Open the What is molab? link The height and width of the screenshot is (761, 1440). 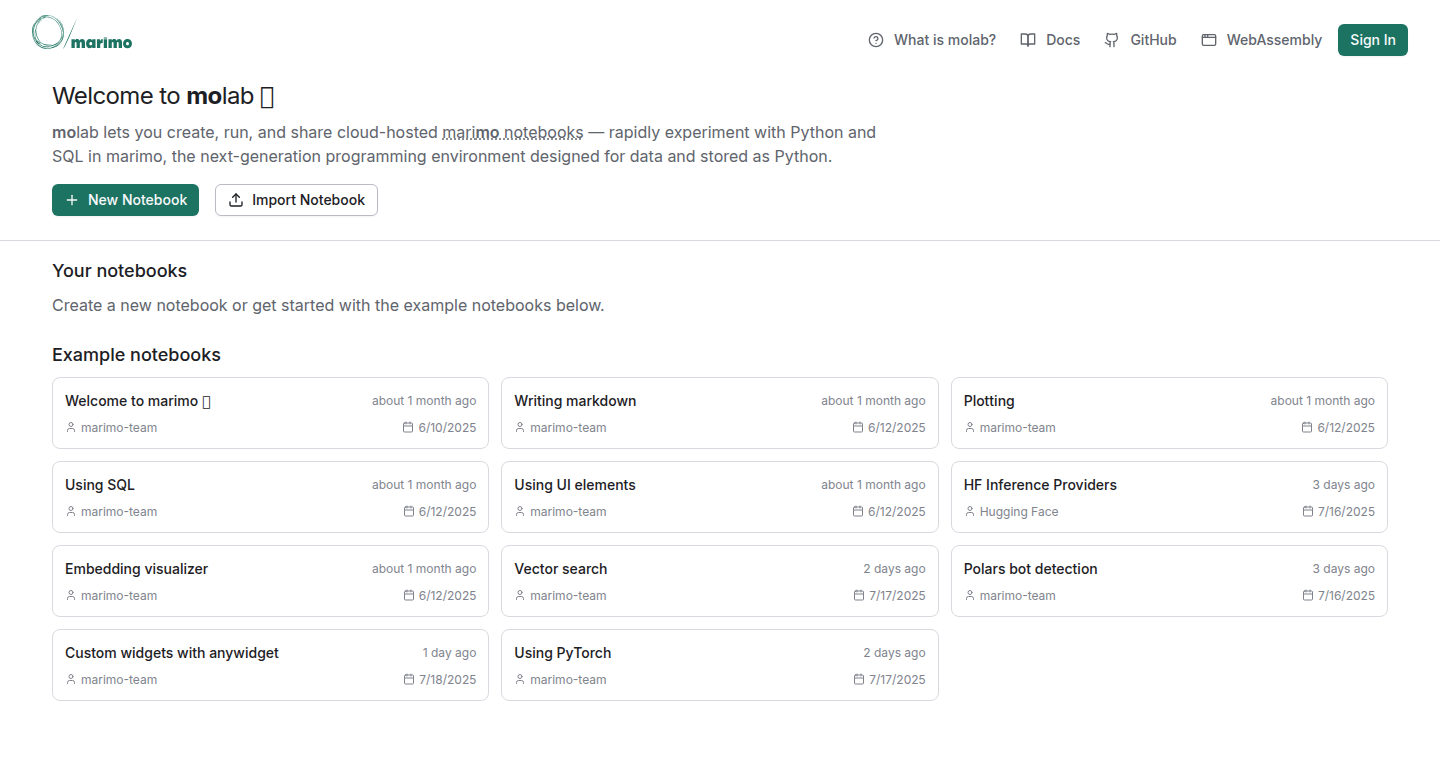(x=932, y=40)
